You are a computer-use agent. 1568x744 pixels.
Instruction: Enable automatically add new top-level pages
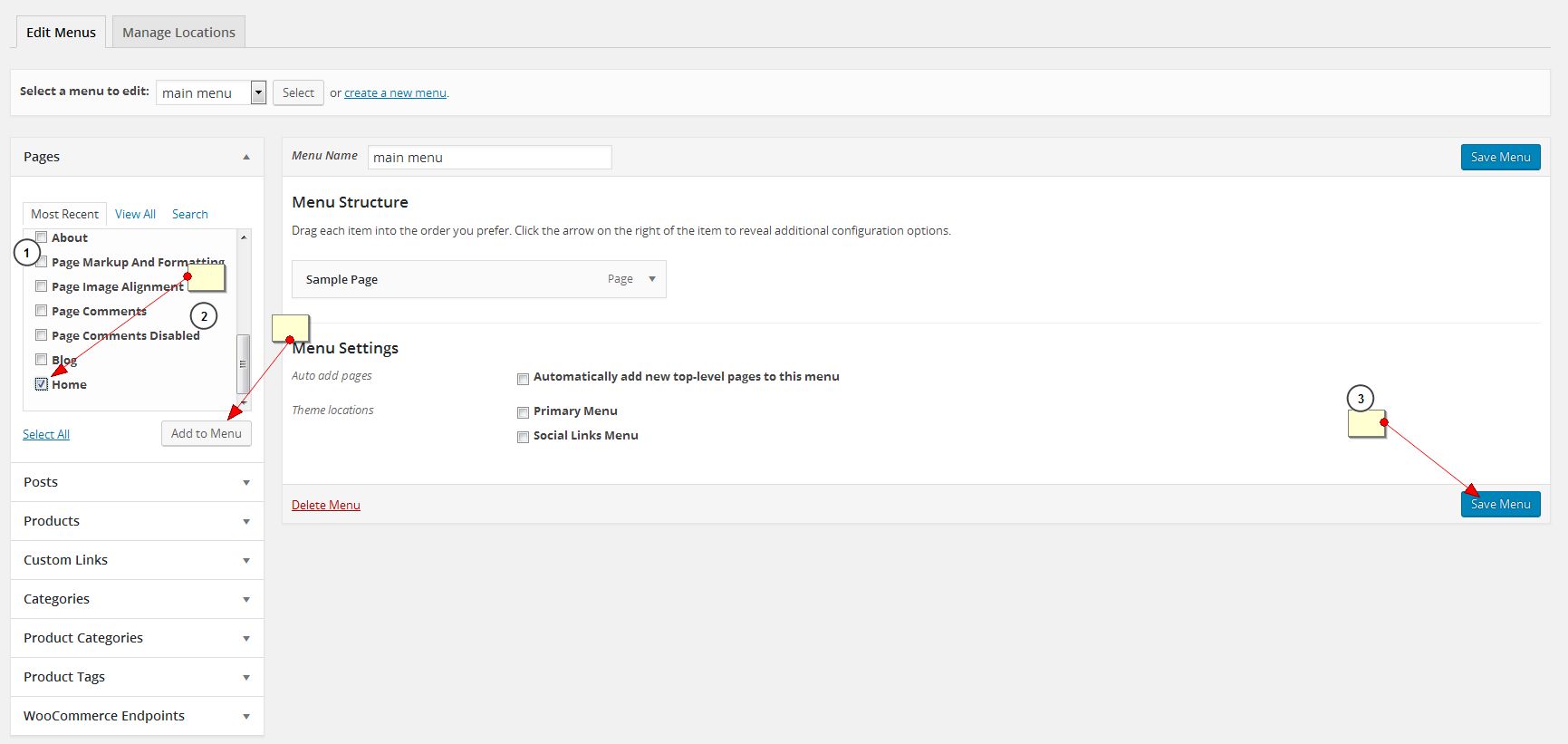tap(523, 379)
